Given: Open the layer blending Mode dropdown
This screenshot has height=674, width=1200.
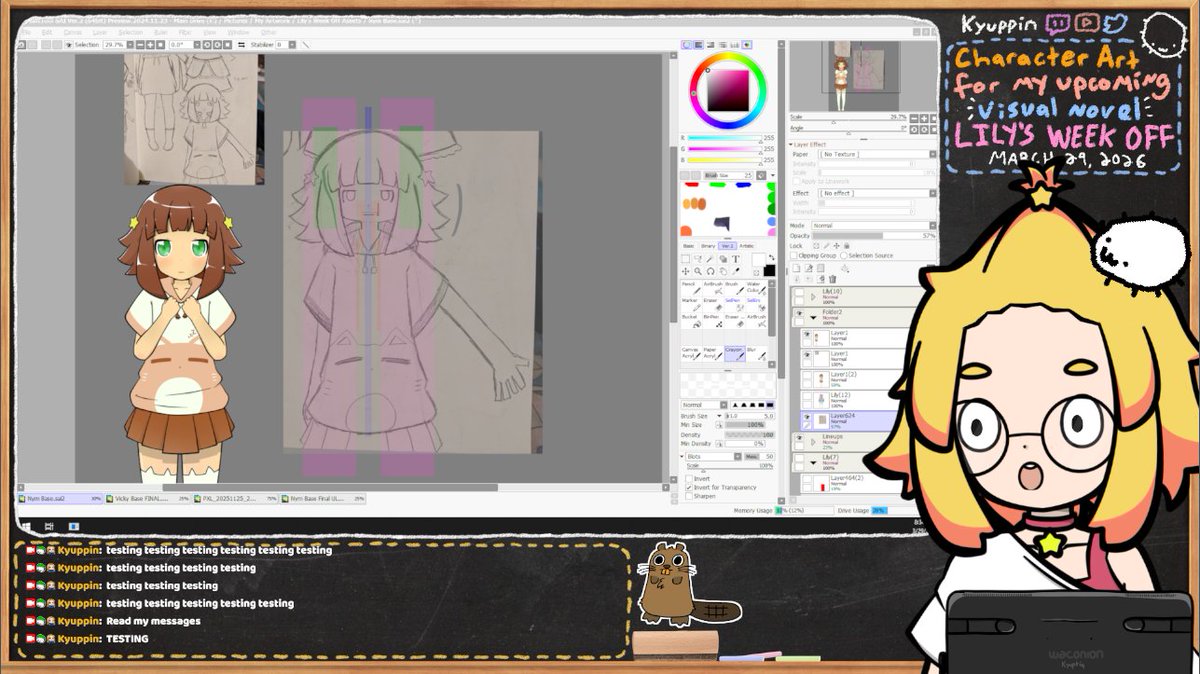Looking at the screenshot, I should tap(874, 225).
